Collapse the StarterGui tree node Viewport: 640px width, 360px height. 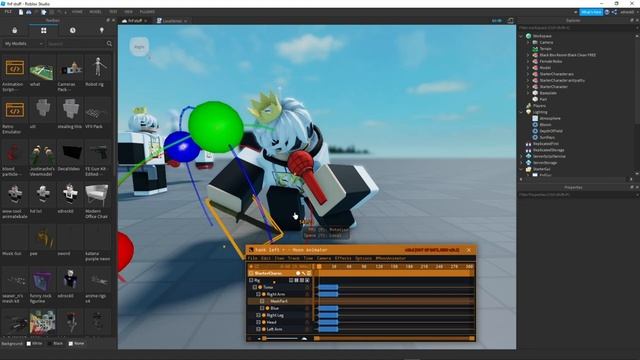point(521,169)
